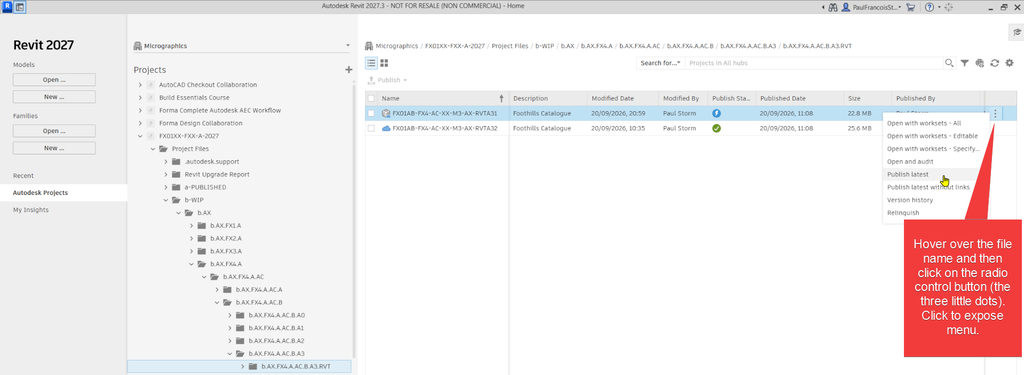The width and height of the screenshot is (1024, 375).
Task: Click the three dots menu for RVTA31 row
Action: [x=995, y=114]
